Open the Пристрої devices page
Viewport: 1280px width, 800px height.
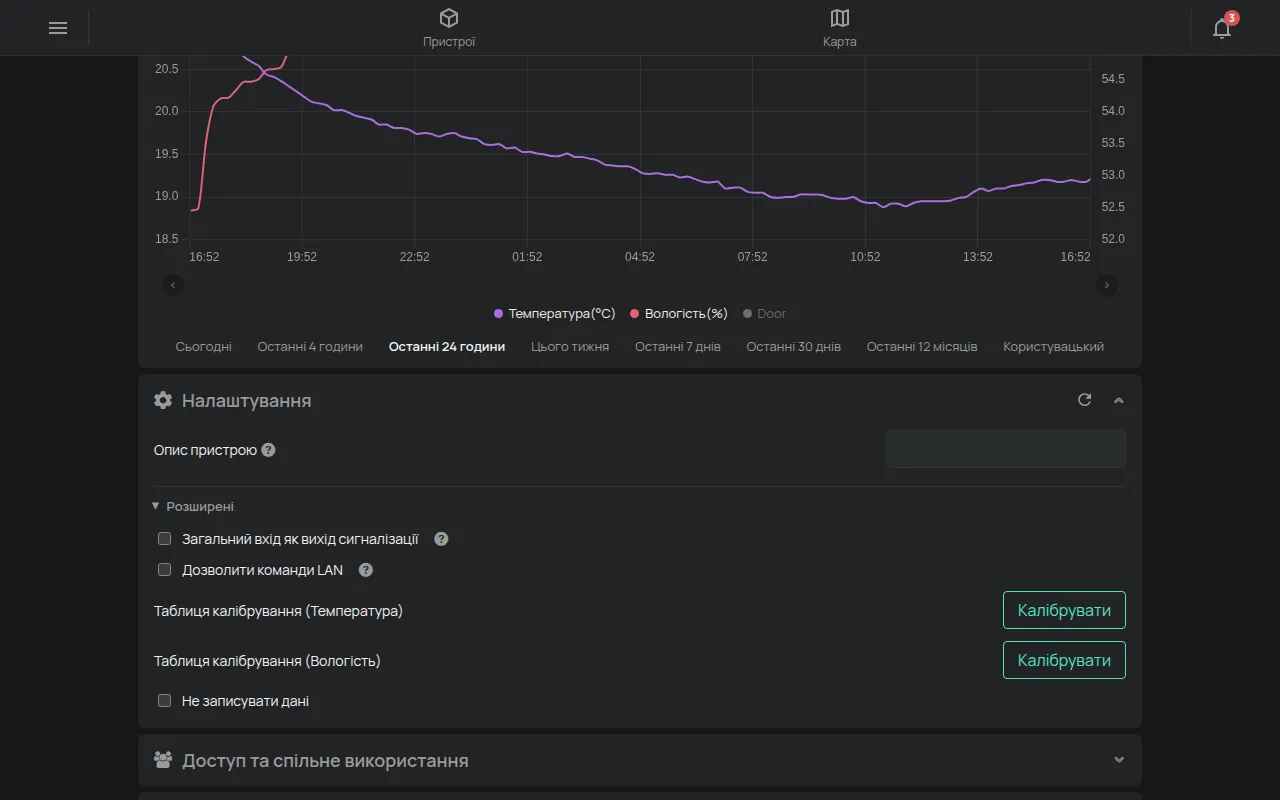pyautogui.click(x=449, y=28)
